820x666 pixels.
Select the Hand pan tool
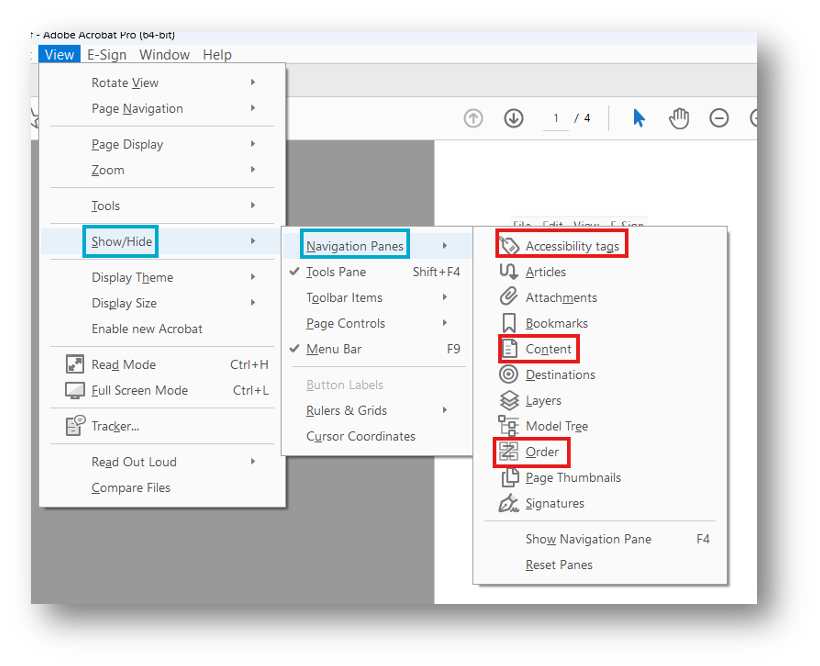click(679, 118)
